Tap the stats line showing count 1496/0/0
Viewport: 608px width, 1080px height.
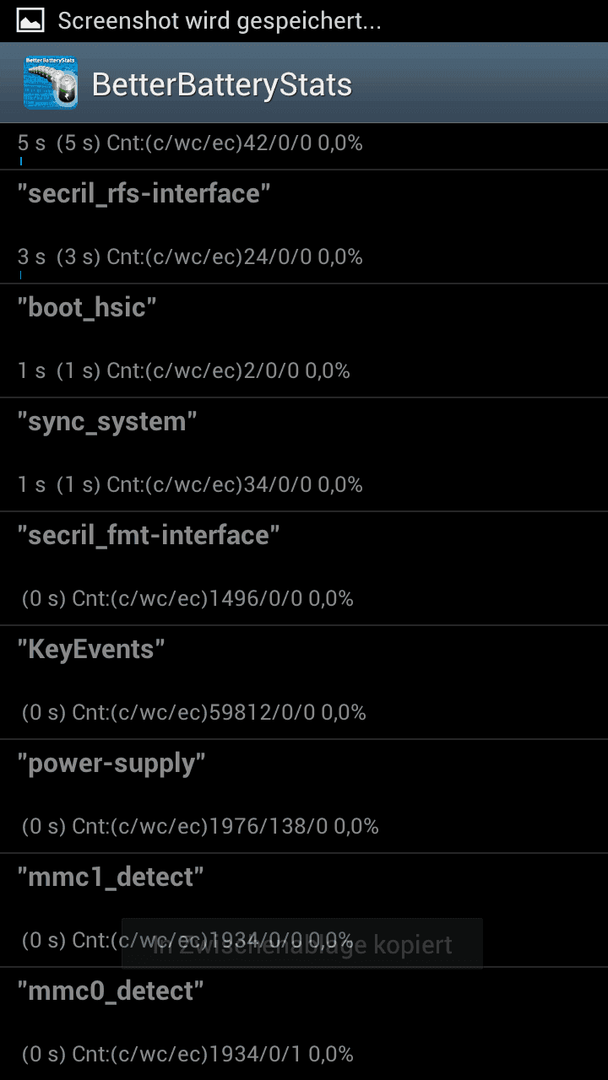click(x=187, y=599)
